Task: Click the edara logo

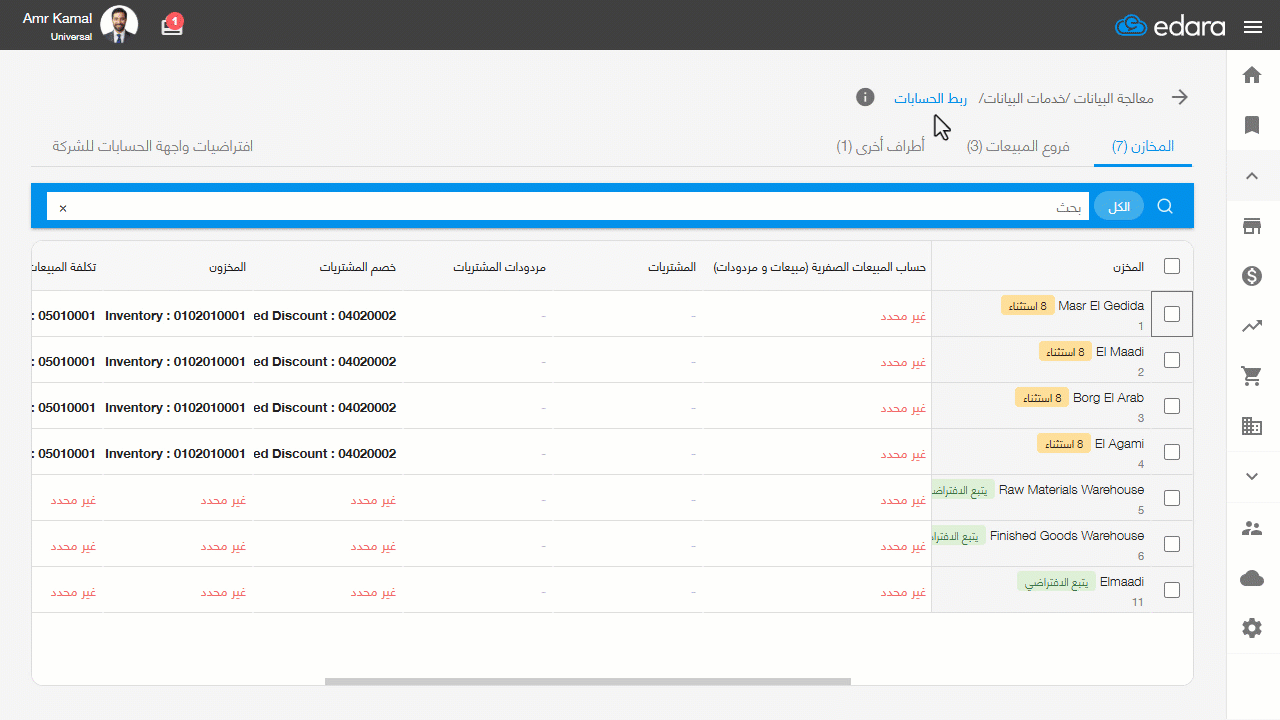Action: pyautogui.click(x=1170, y=26)
